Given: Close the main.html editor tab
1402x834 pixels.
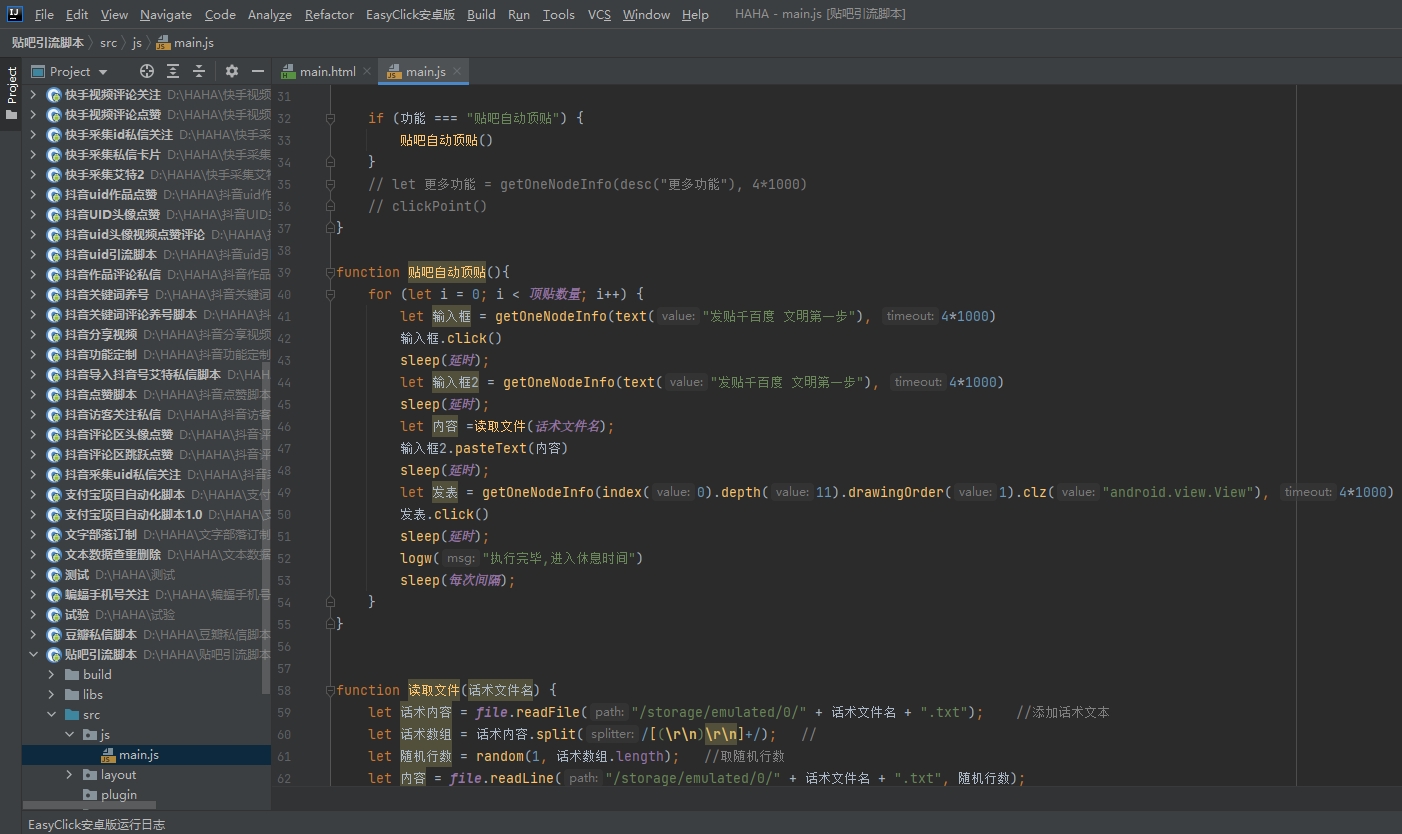Looking at the screenshot, I should (367, 71).
